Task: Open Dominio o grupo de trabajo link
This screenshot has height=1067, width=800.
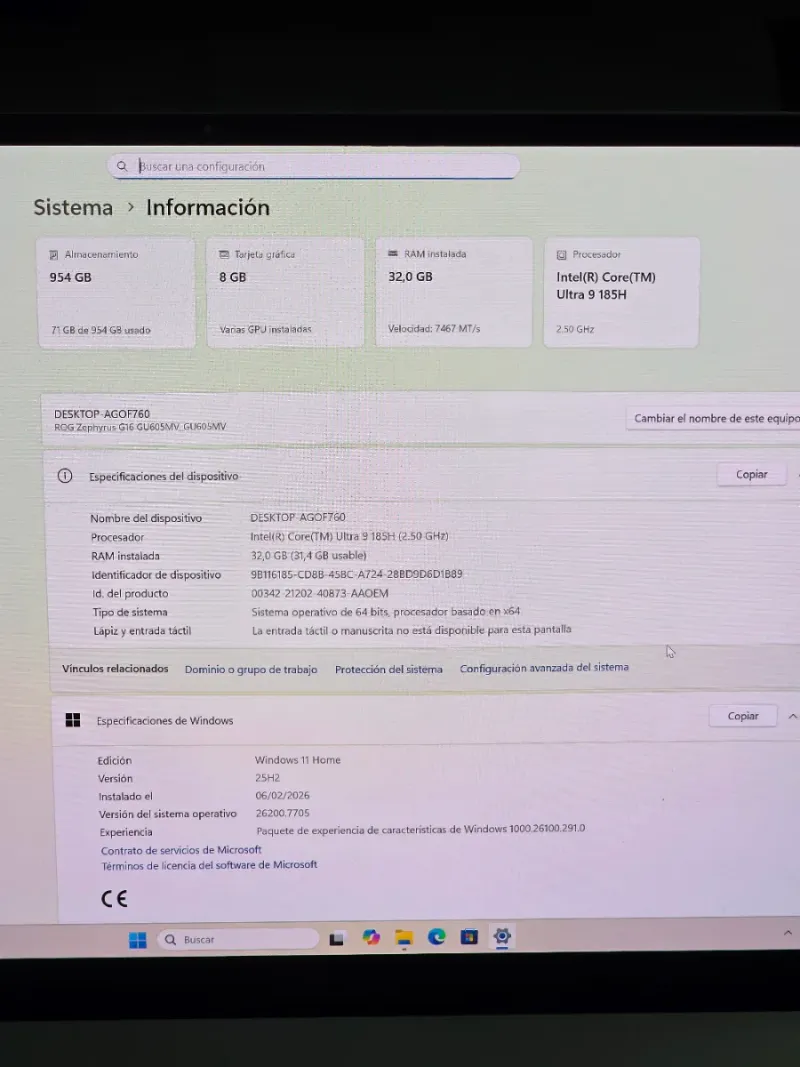Action: (251, 669)
